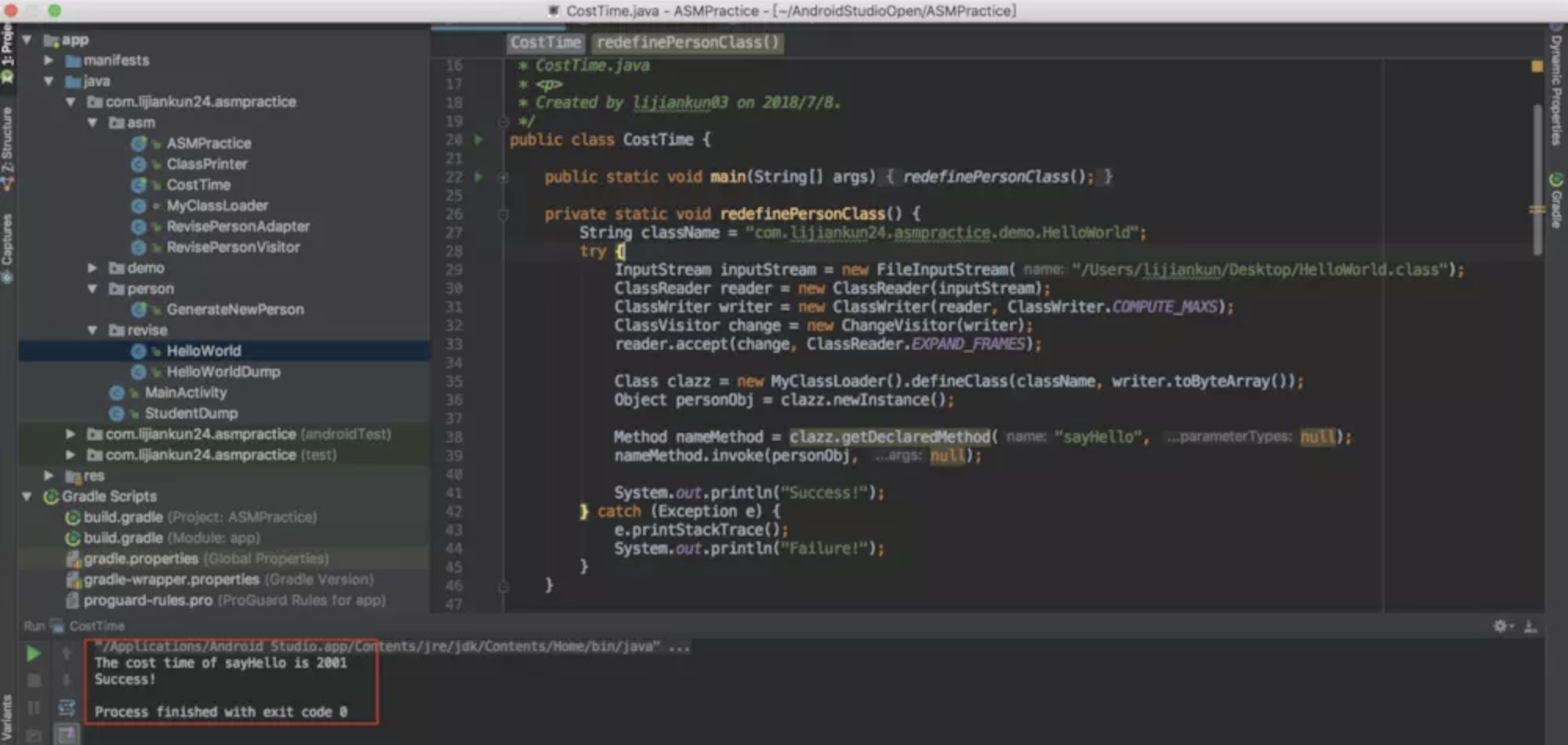Click the editor vertical scrollbar thumb

pos(1537,180)
